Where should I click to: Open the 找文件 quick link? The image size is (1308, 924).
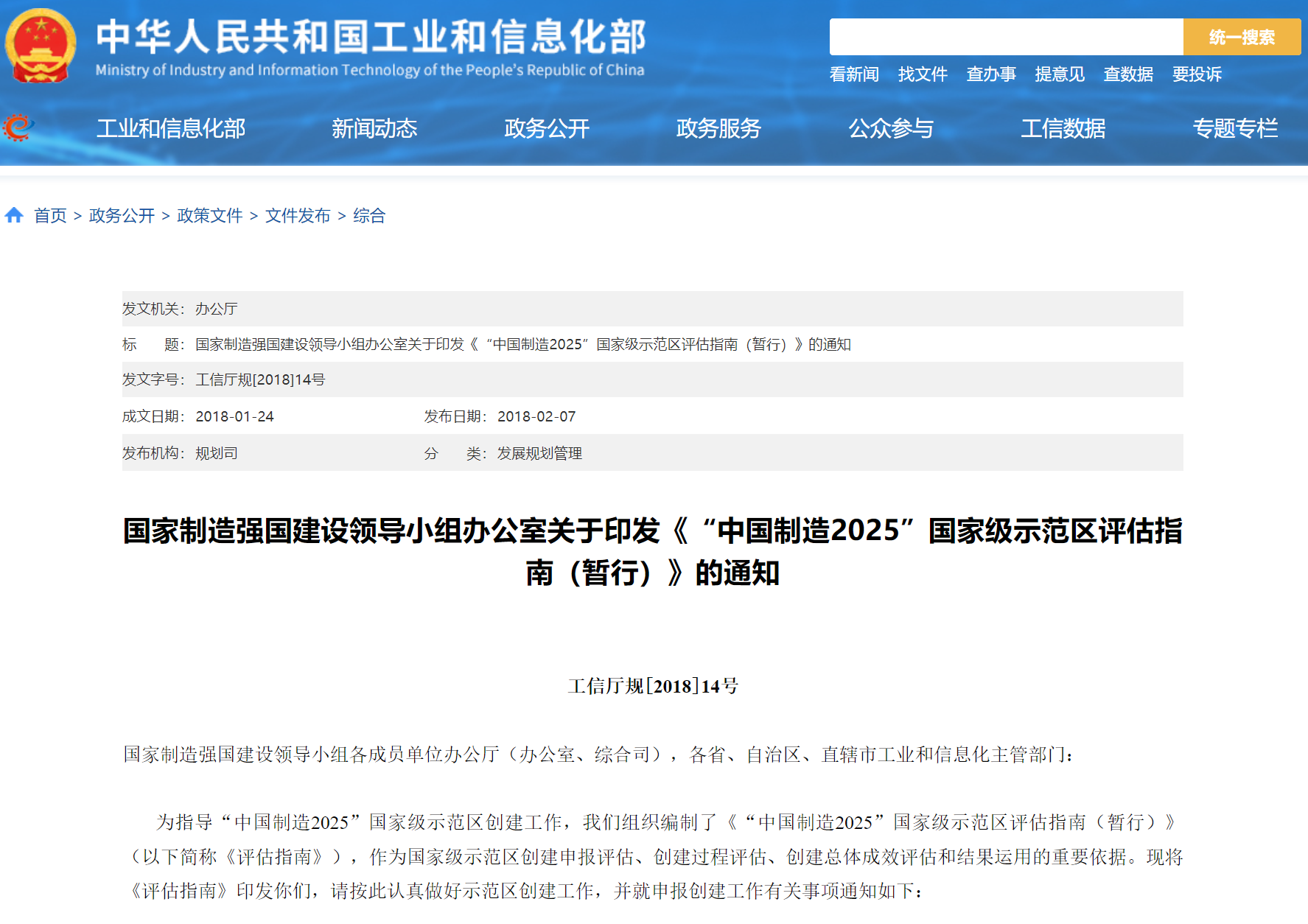(x=923, y=74)
